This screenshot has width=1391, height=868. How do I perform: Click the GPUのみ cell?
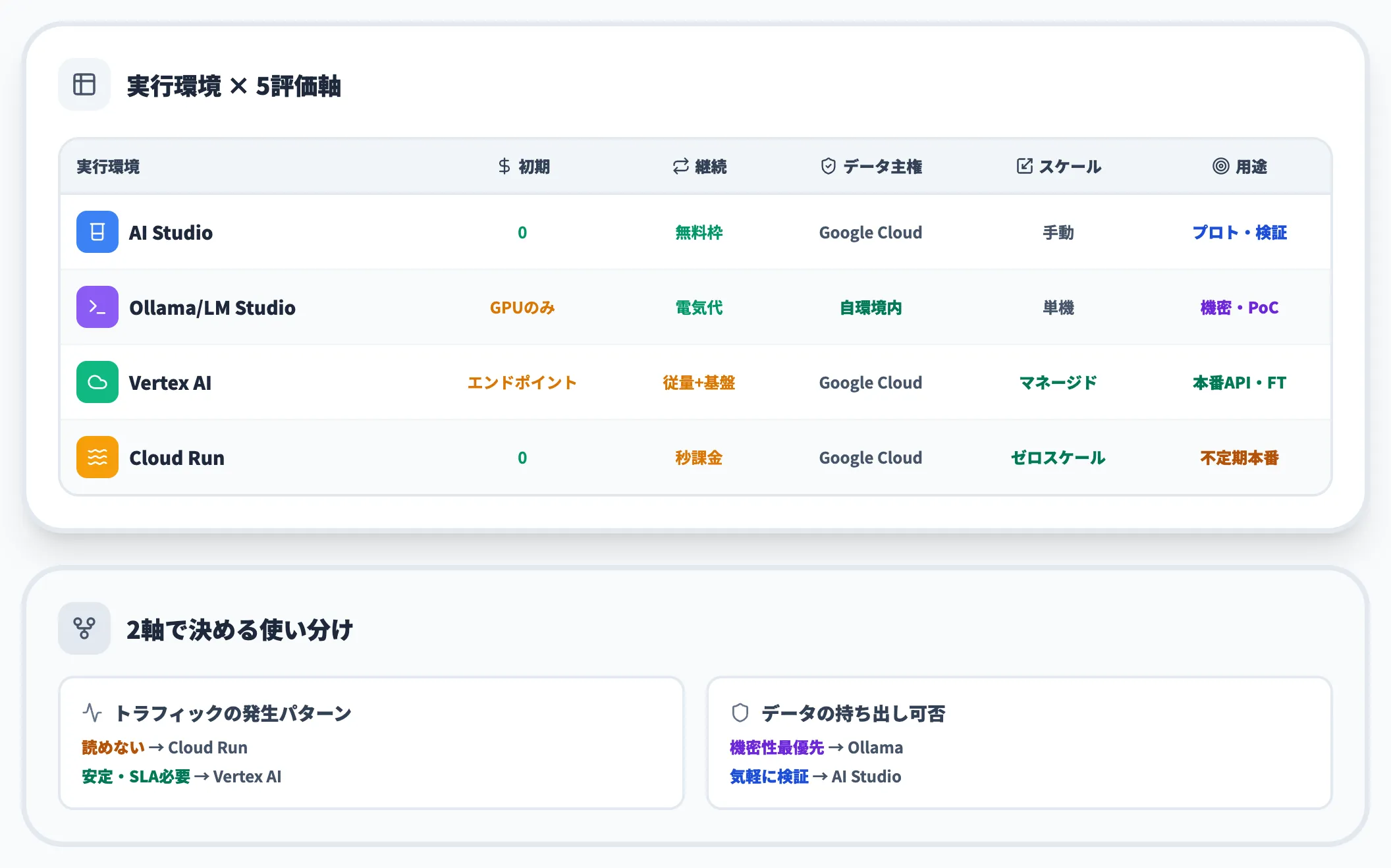pyautogui.click(x=522, y=308)
